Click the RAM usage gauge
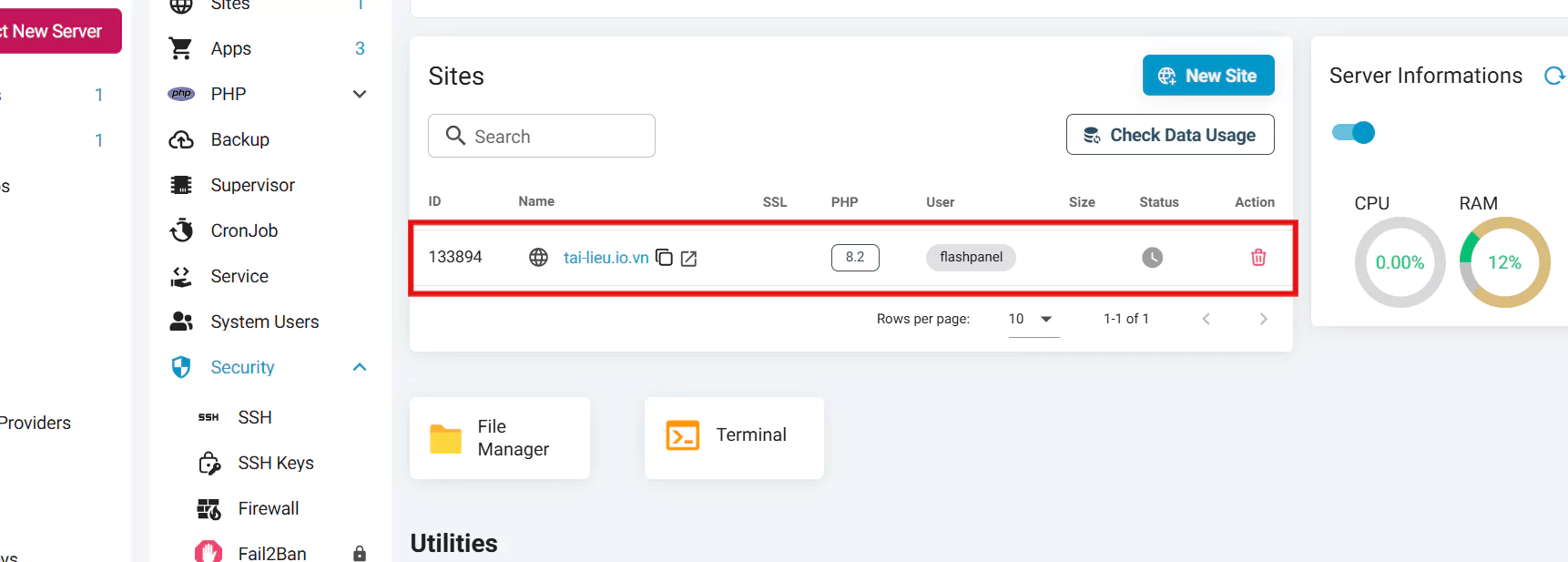The width and height of the screenshot is (1568, 562). pos(1504,262)
